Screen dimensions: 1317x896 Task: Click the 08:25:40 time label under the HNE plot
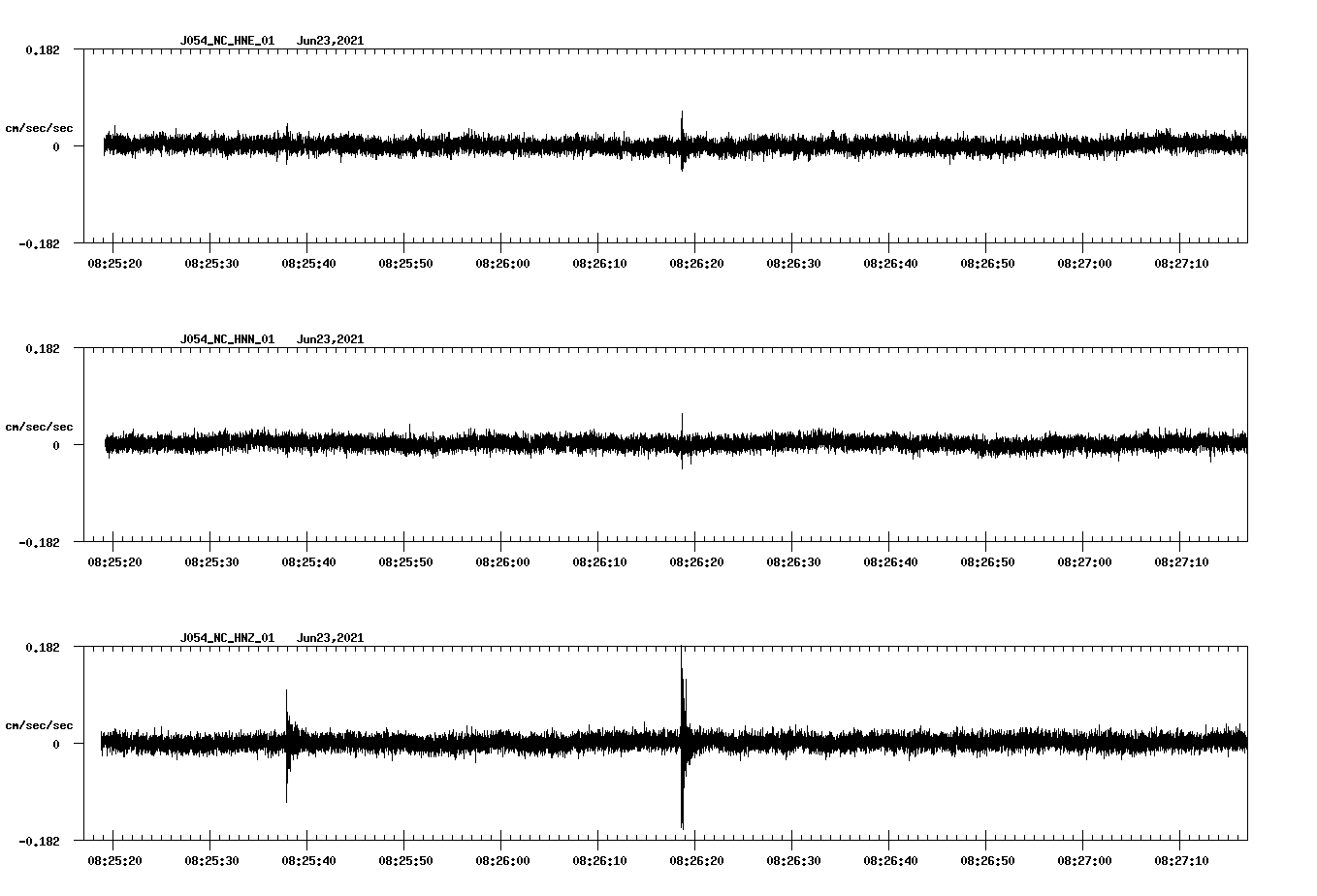coord(308,264)
